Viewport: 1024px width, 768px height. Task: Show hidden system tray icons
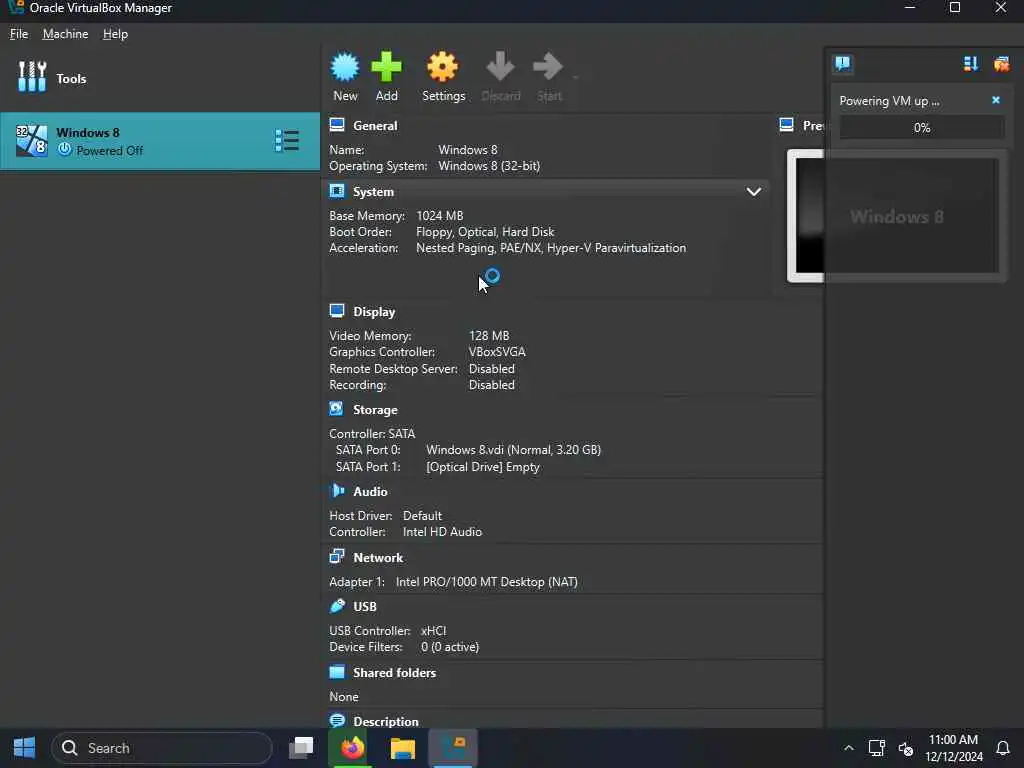[x=848, y=748]
